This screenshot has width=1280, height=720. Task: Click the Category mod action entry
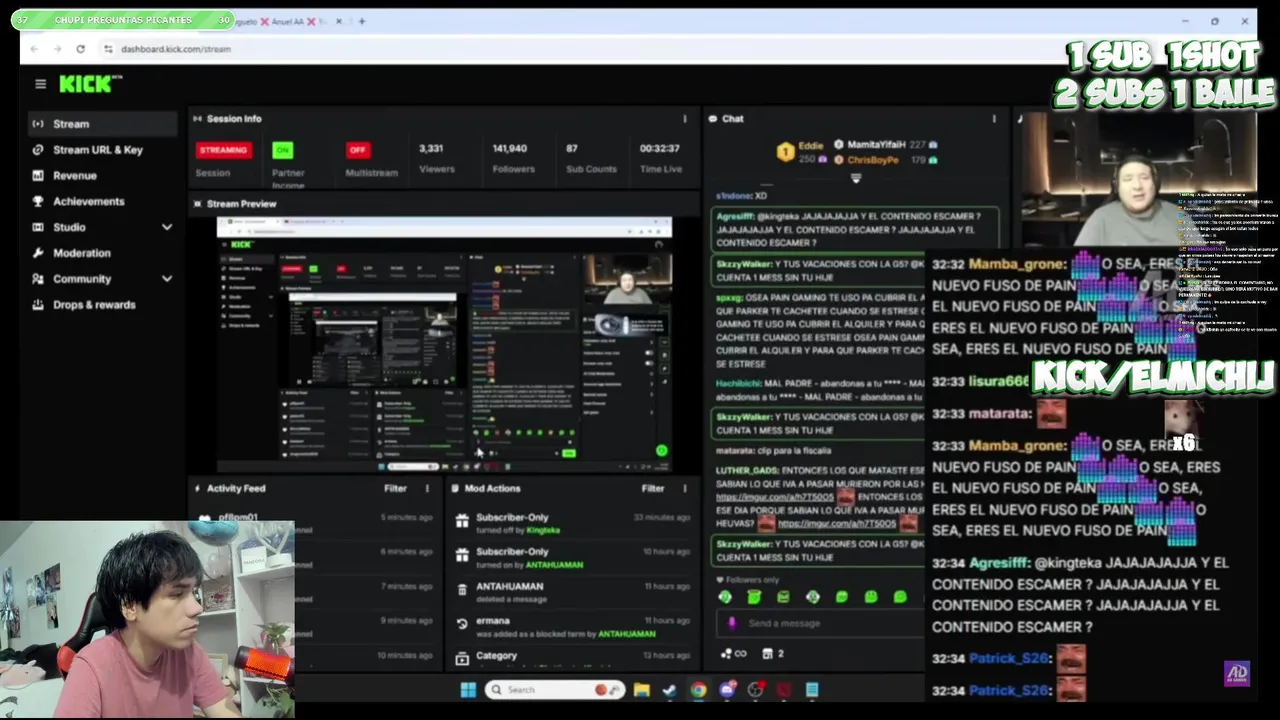pyautogui.click(x=570, y=657)
